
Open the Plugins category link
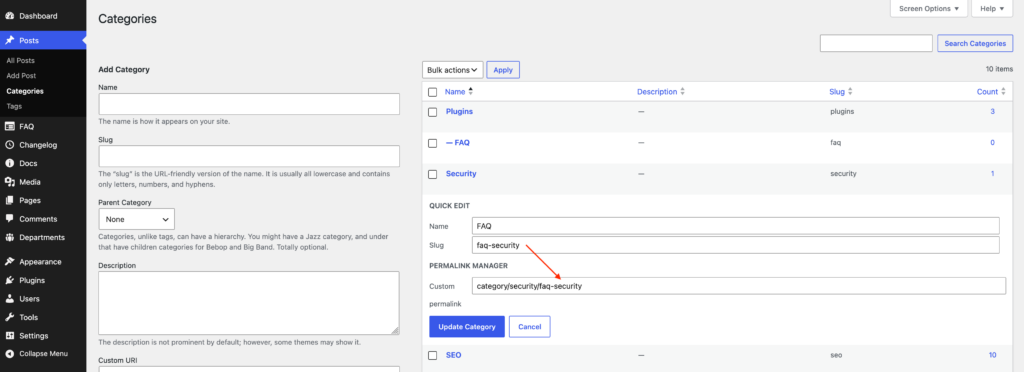click(459, 112)
